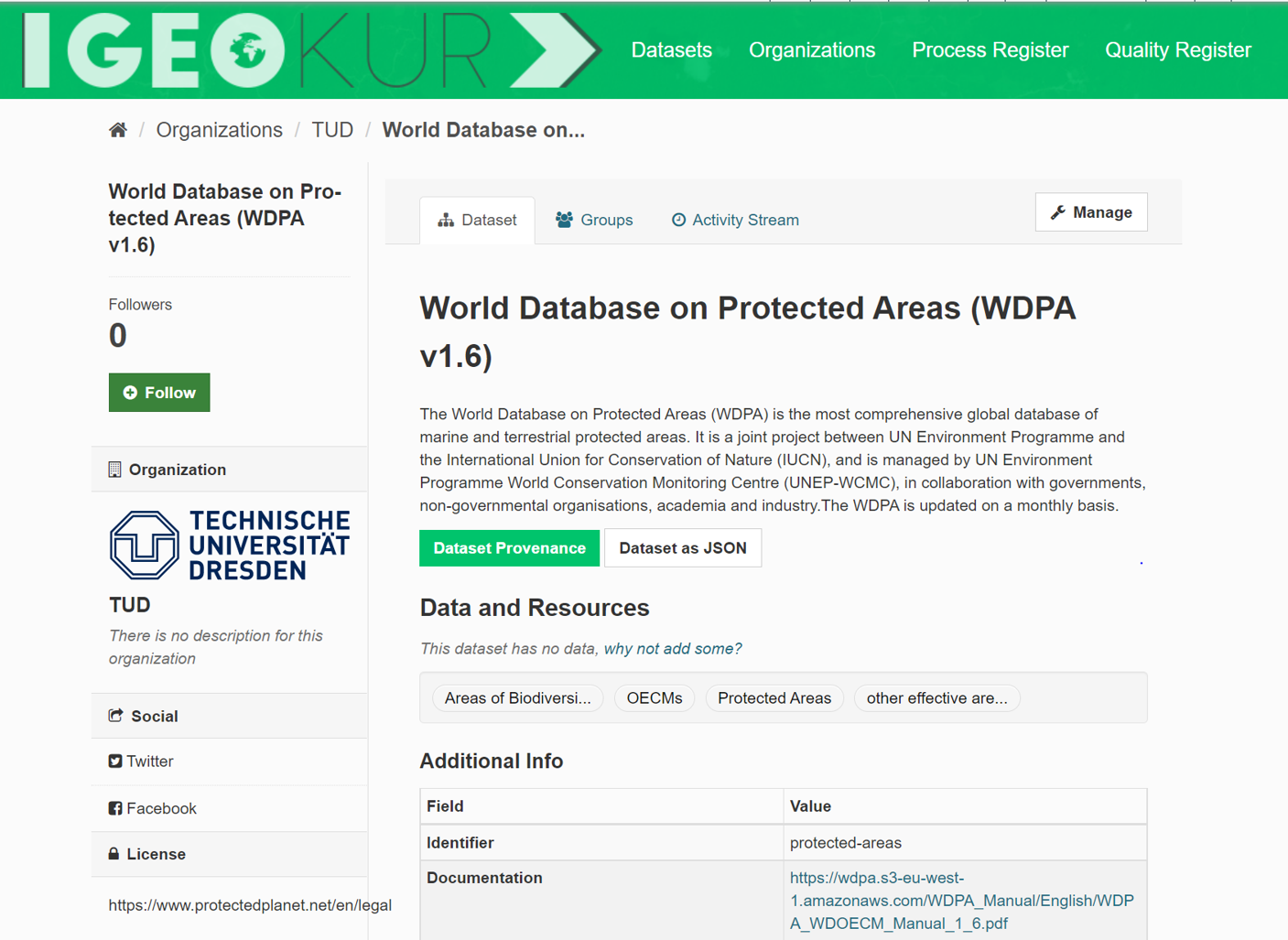Click the Identifier field cell
Screen dimensions: 1288x940
(601, 843)
